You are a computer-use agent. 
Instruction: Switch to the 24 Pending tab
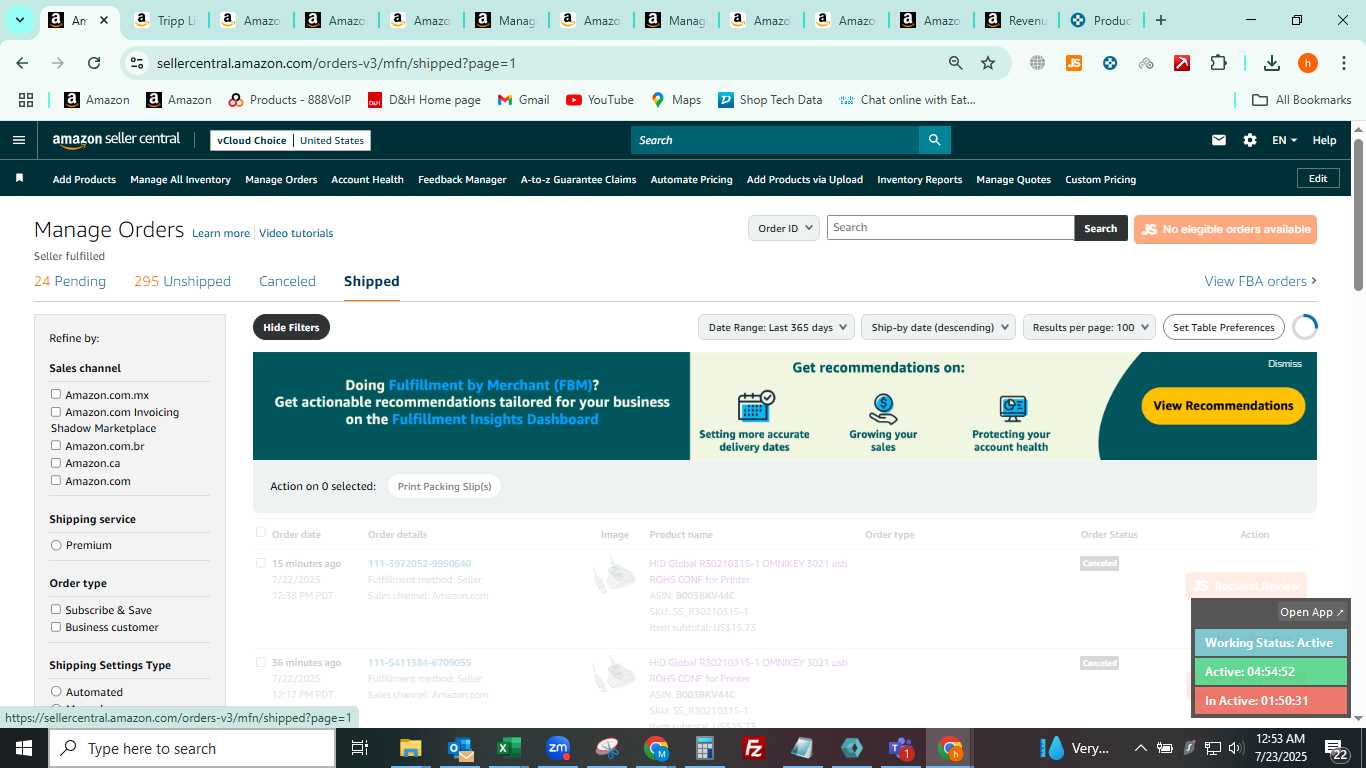tap(70, 281)
